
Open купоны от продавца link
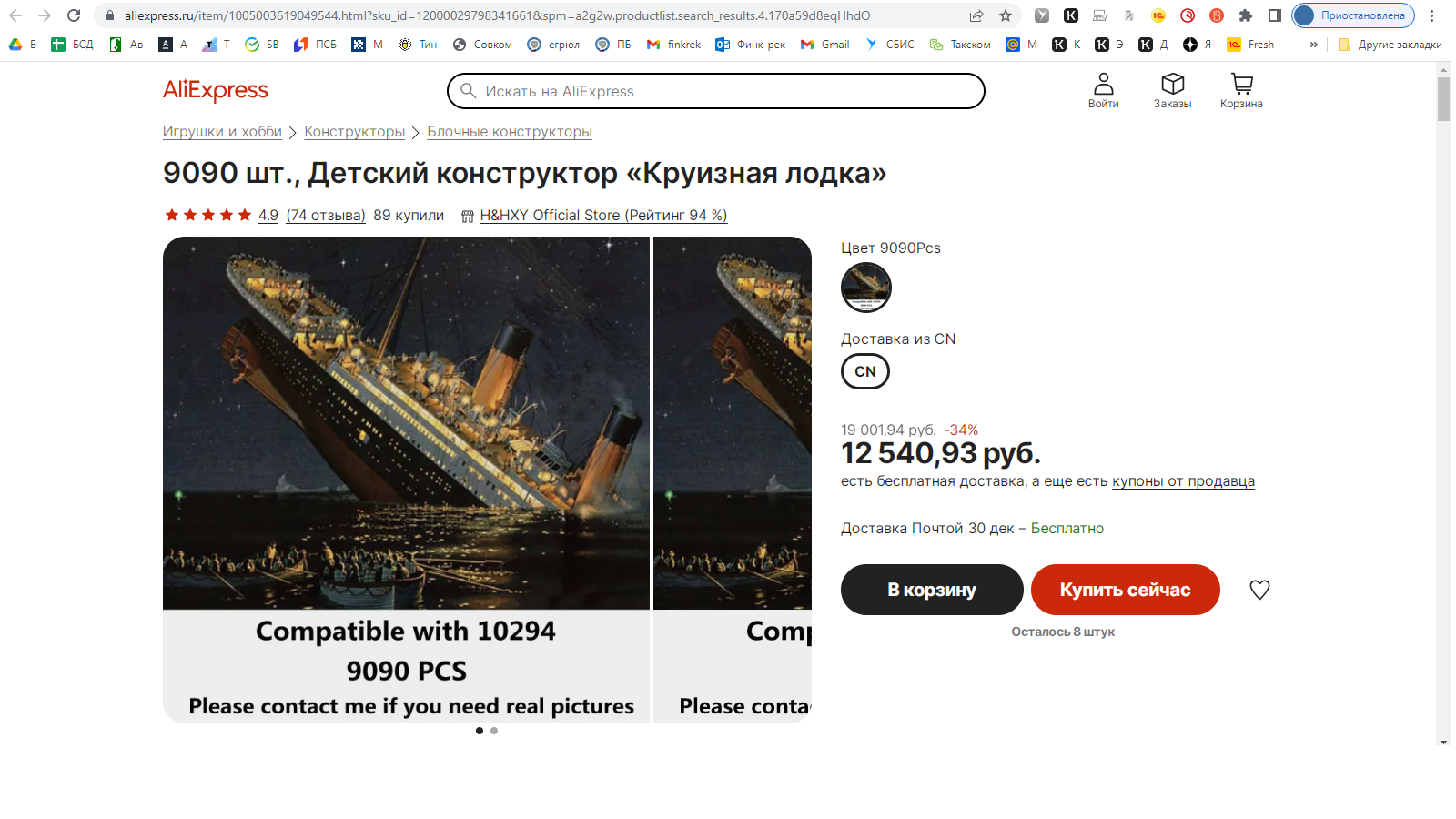point(1183,481)
